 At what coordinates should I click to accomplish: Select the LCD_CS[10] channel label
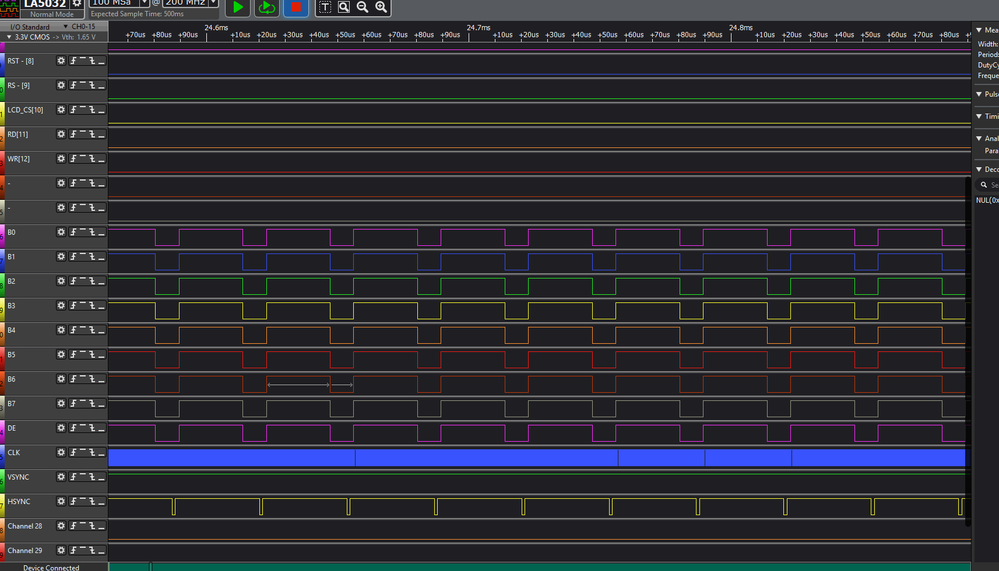pyautogui.click(x=25, y=110)
